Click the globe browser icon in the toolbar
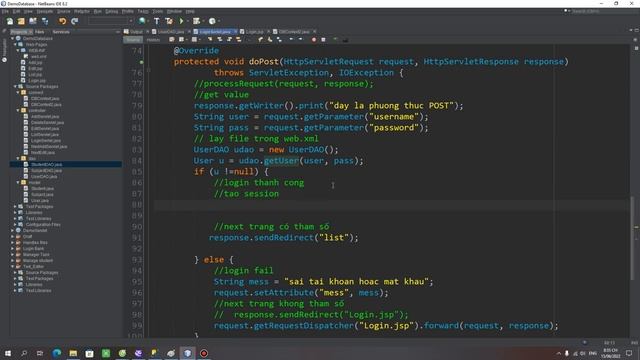640x360 pixels. pos(142,21)
